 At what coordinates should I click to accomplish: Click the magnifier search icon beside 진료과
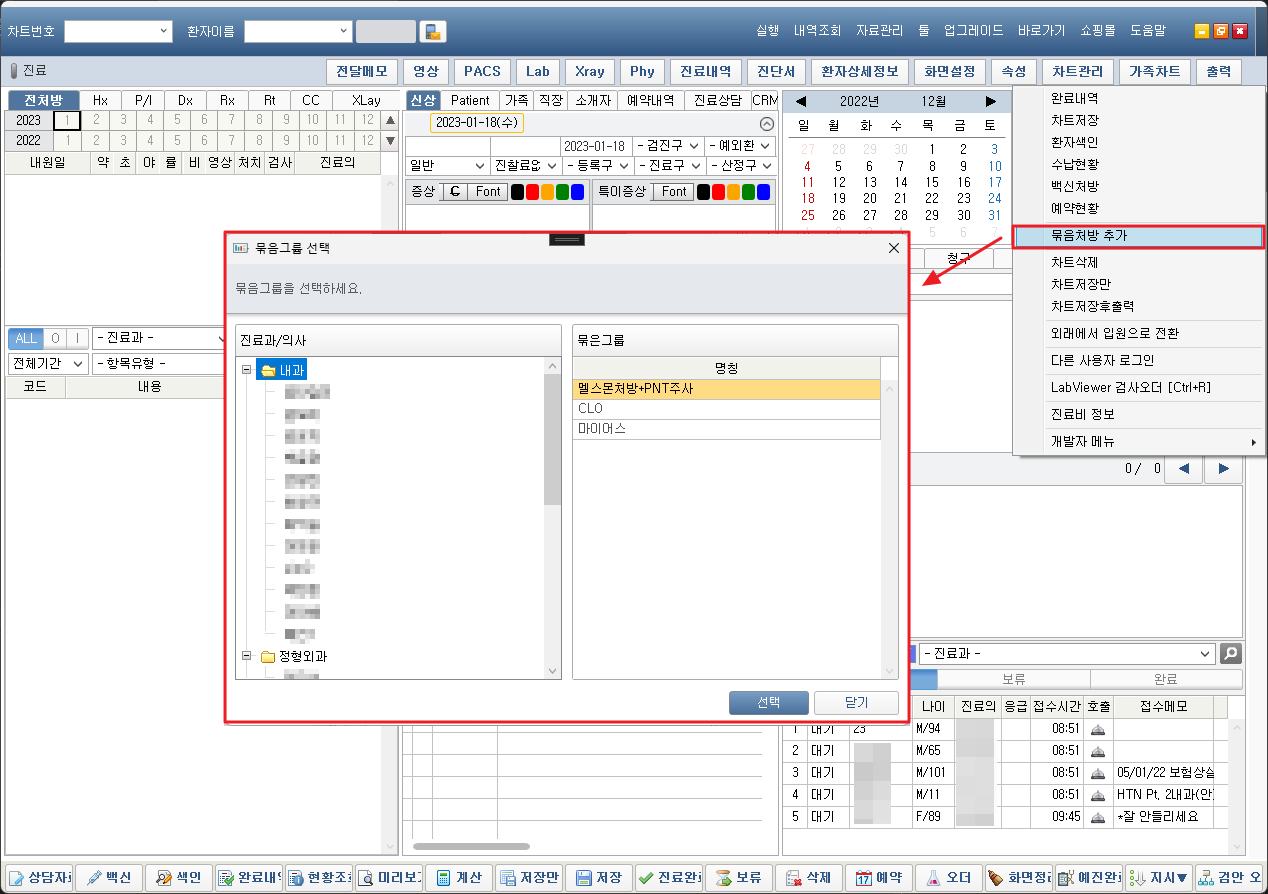pyautogui.click(x=1231, y=654)
